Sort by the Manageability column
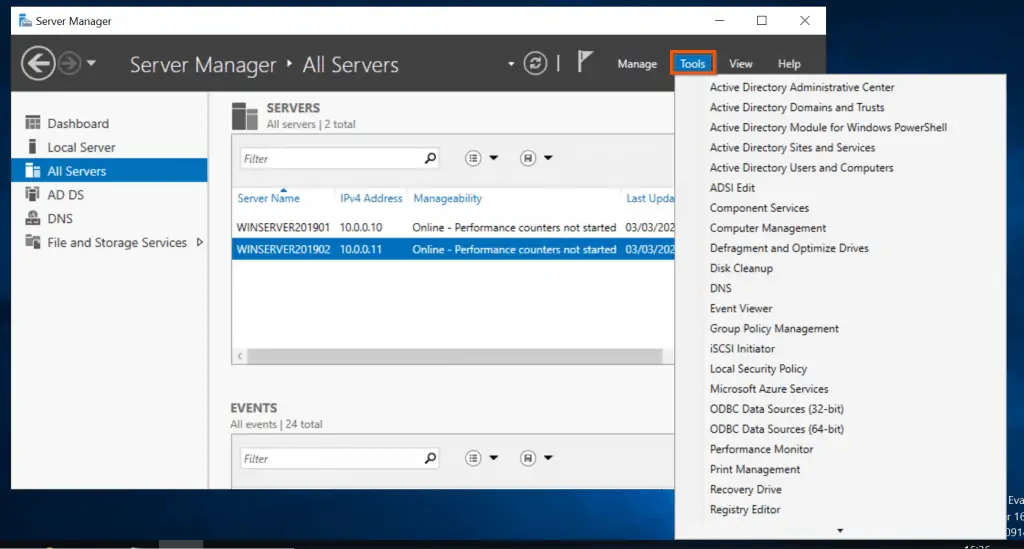This screenshot has height=549, width=1024. 447,198
